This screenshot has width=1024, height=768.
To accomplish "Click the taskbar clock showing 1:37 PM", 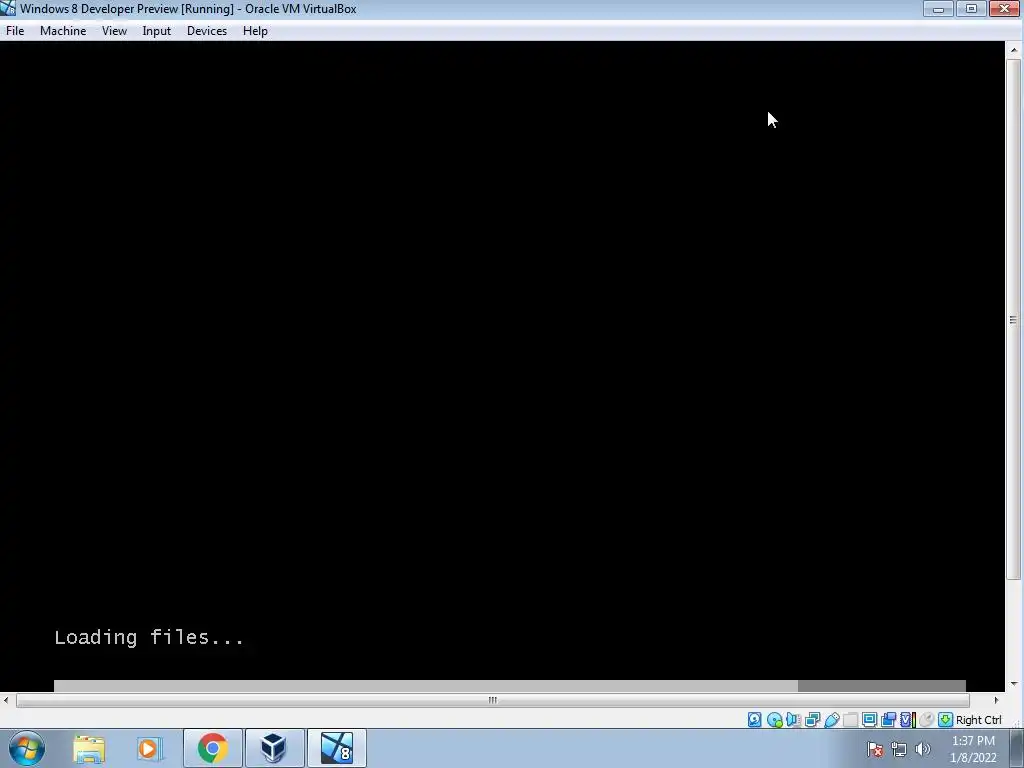I will (973, 749).
